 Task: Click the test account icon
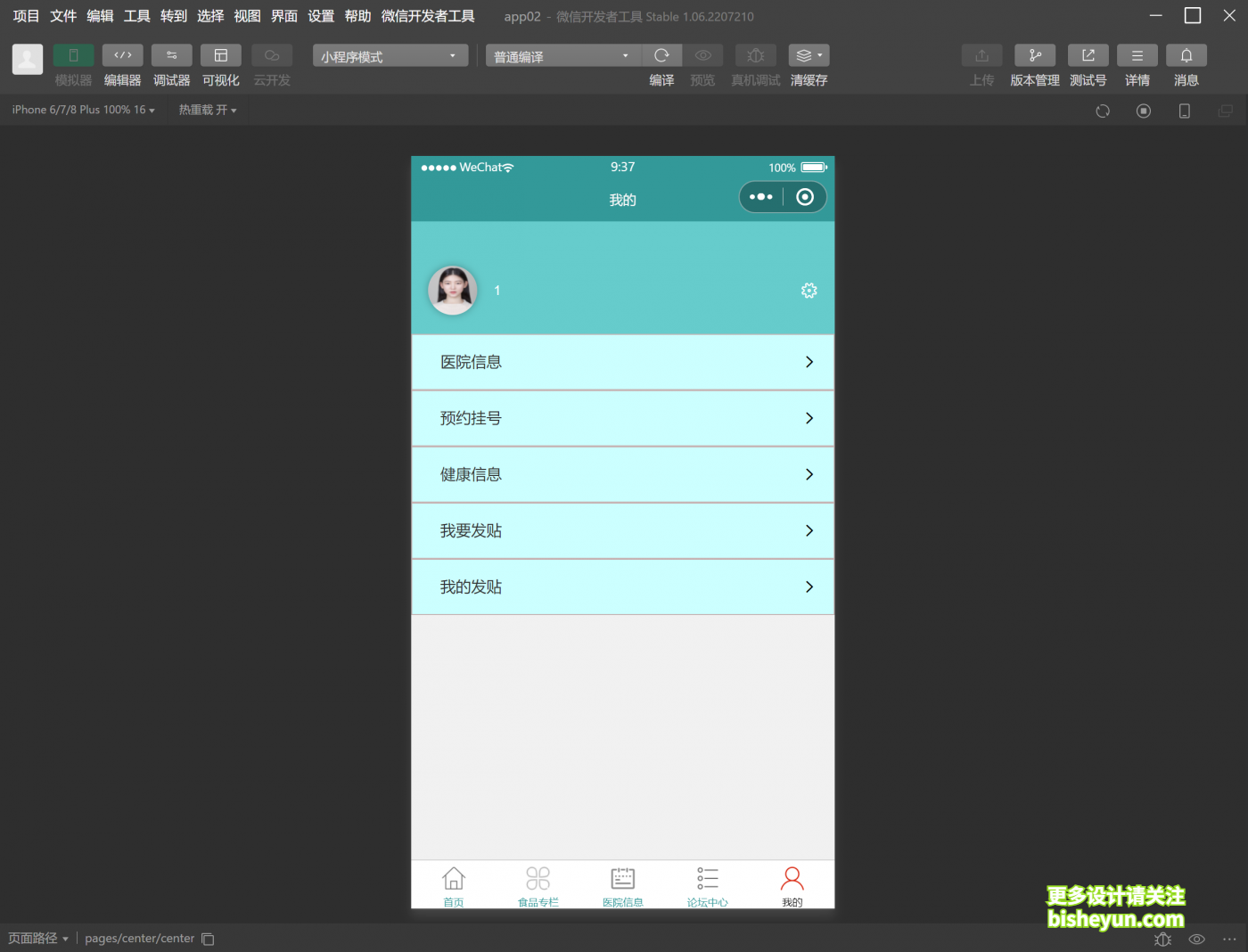1088,55
